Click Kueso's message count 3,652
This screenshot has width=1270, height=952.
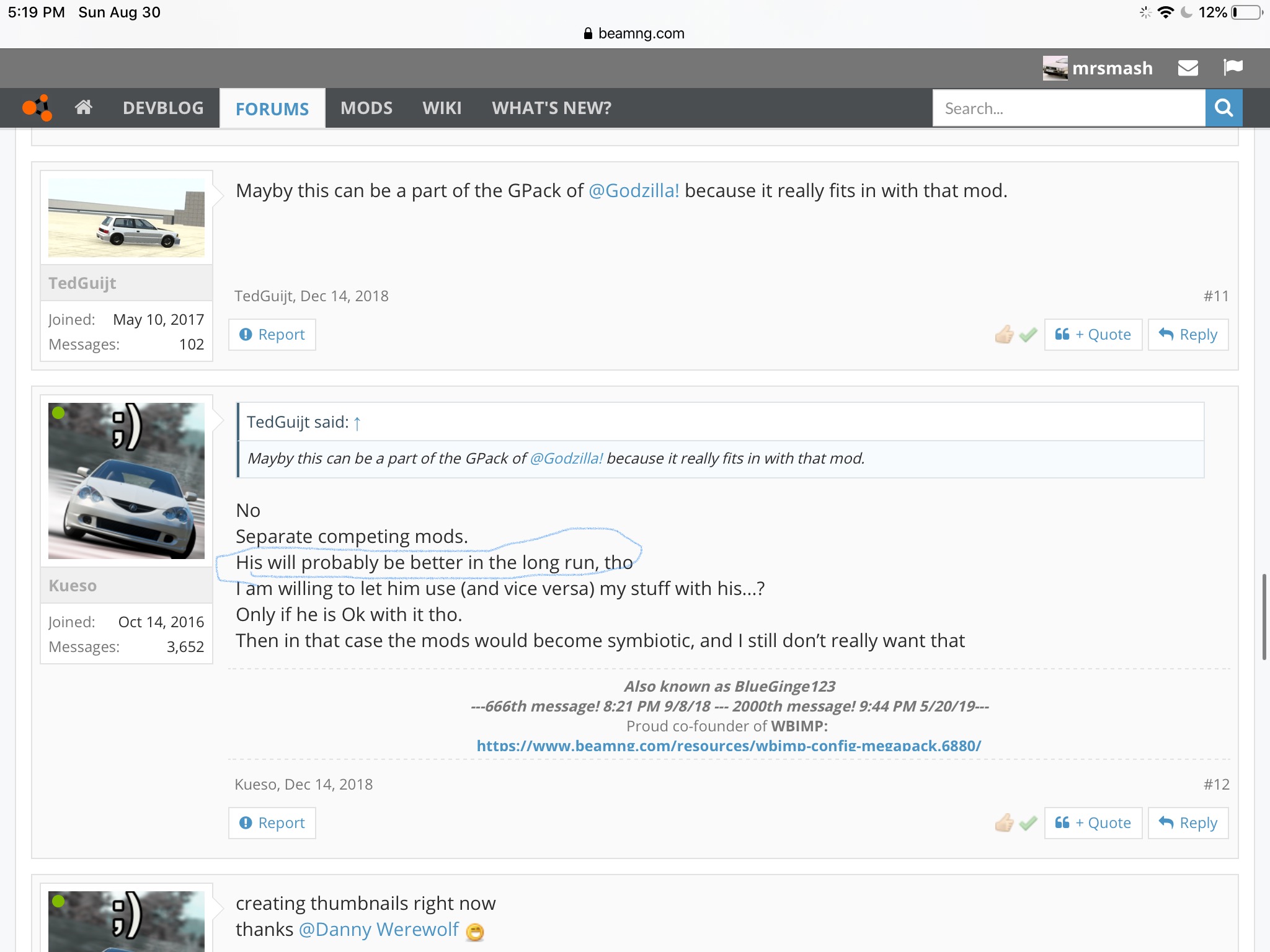point(185,647)
